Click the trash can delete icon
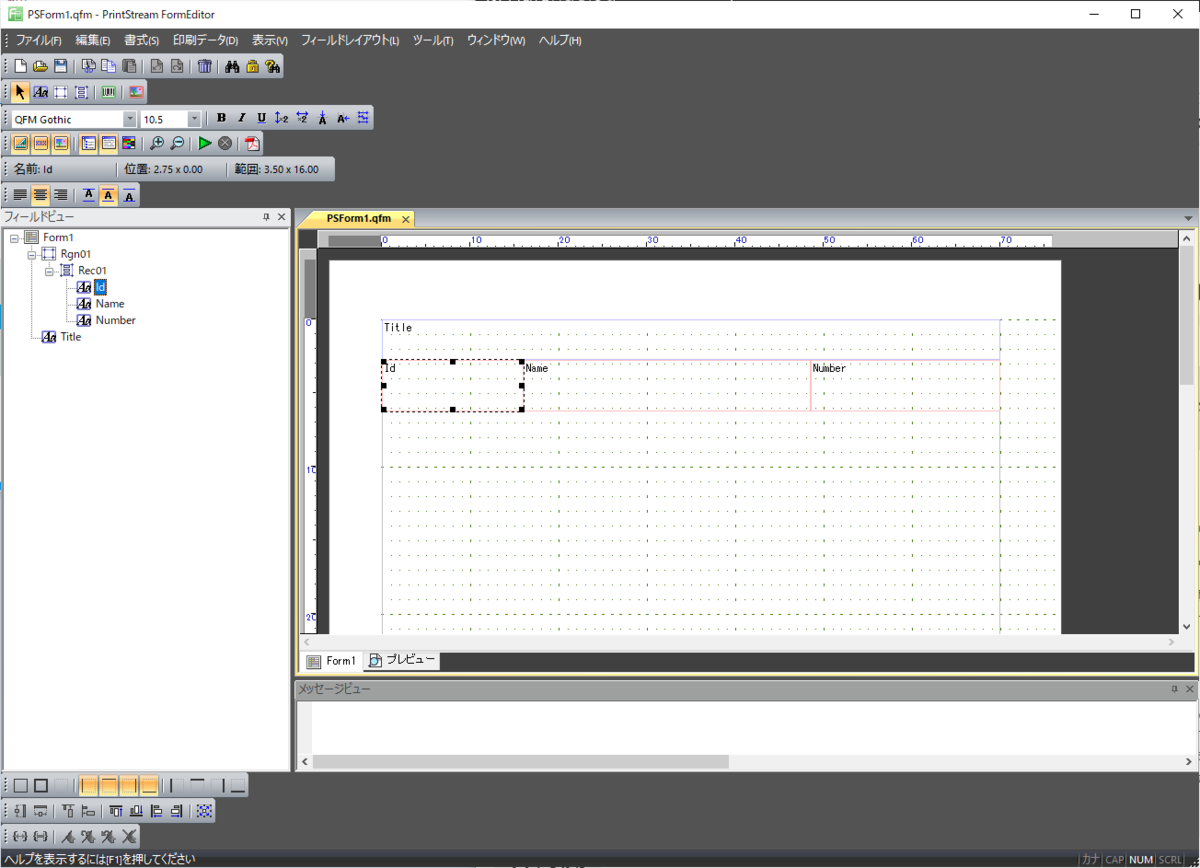The width and height of the screenshot is (1200, 868). (204, 66)
